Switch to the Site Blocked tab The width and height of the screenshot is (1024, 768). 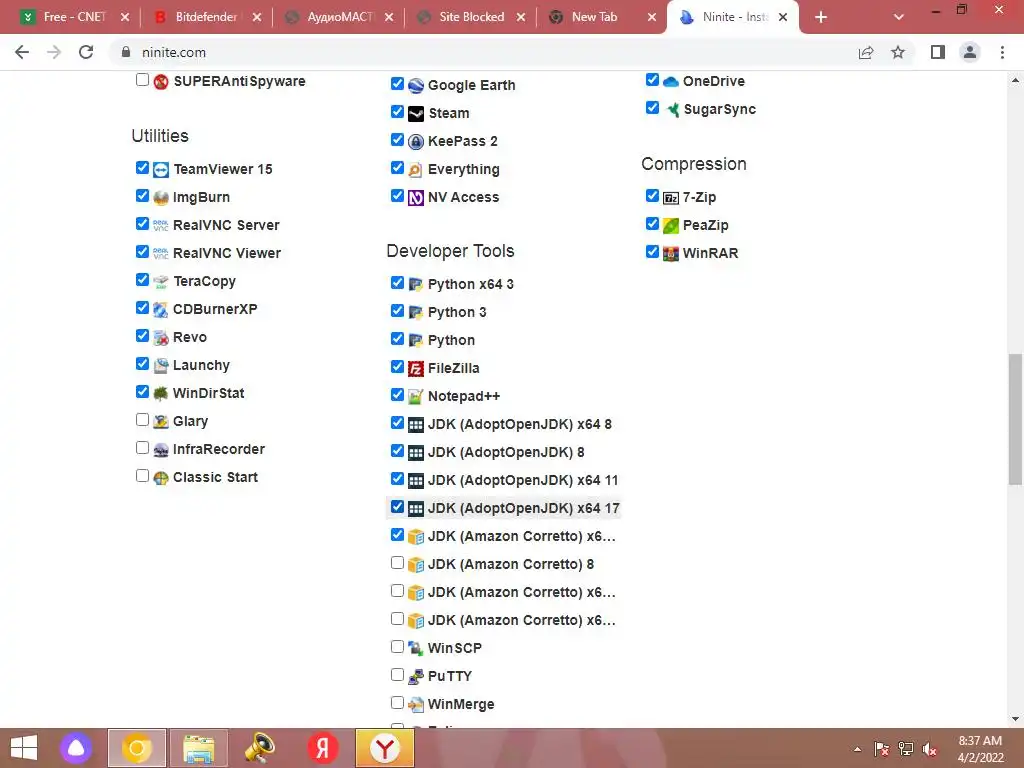(472, 17)
